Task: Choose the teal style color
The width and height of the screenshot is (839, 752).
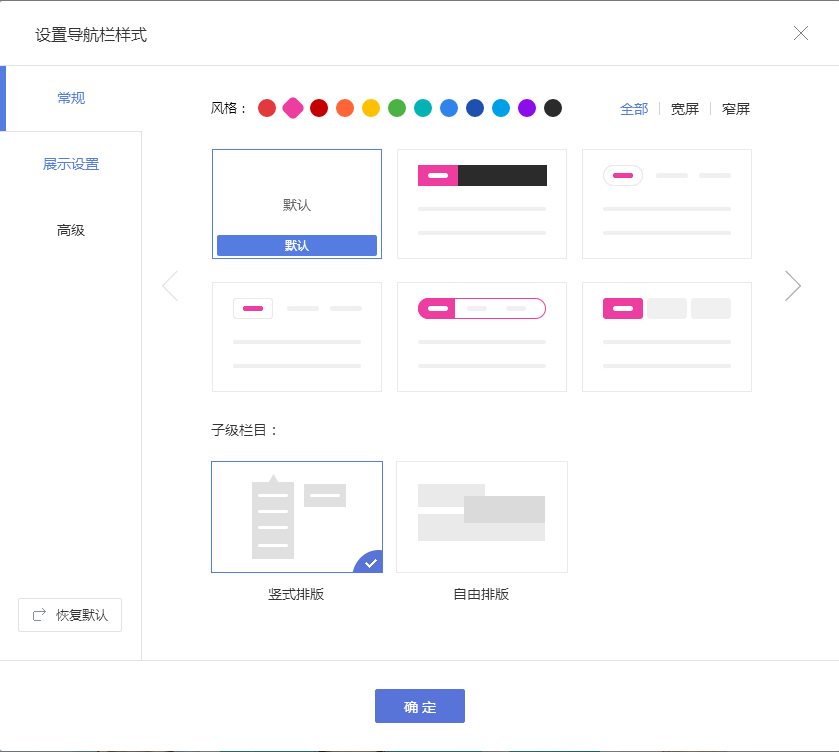Action: [423, 108]
